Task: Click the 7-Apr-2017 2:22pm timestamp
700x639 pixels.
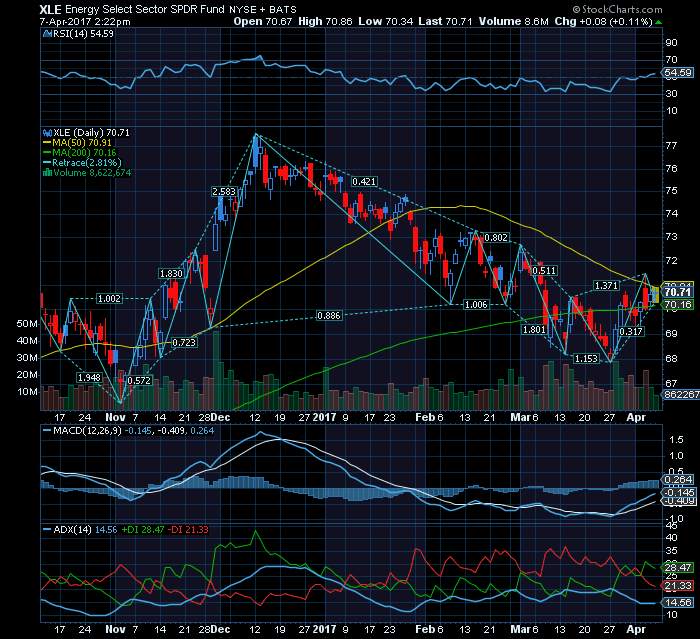Action: [85, 22]
